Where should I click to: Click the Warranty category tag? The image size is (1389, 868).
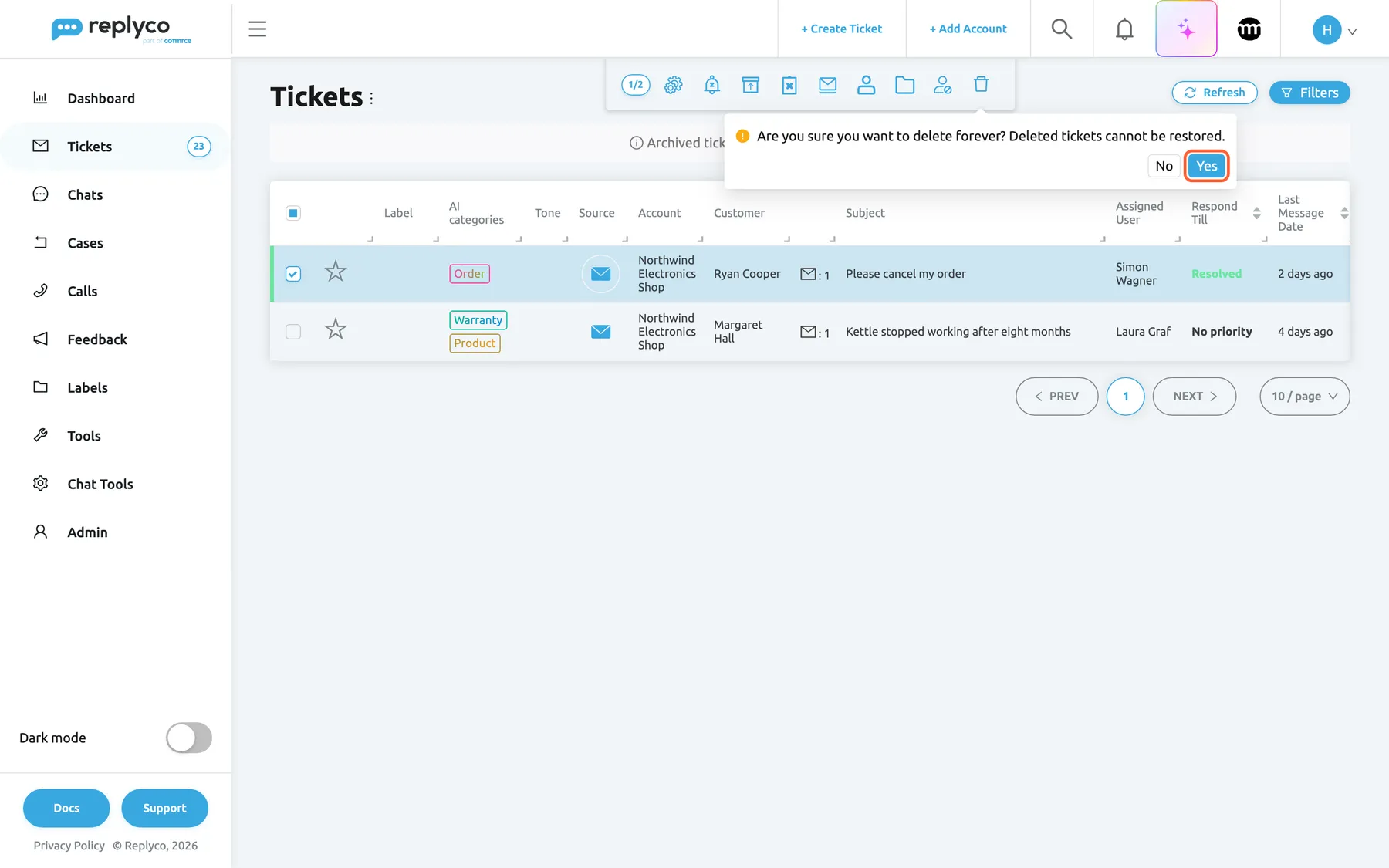[478, 320]
